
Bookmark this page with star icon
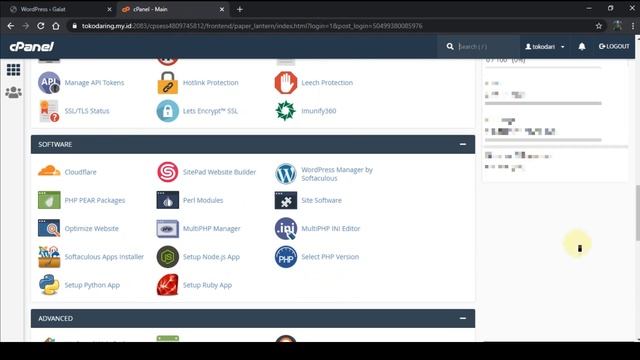point(599,26)
